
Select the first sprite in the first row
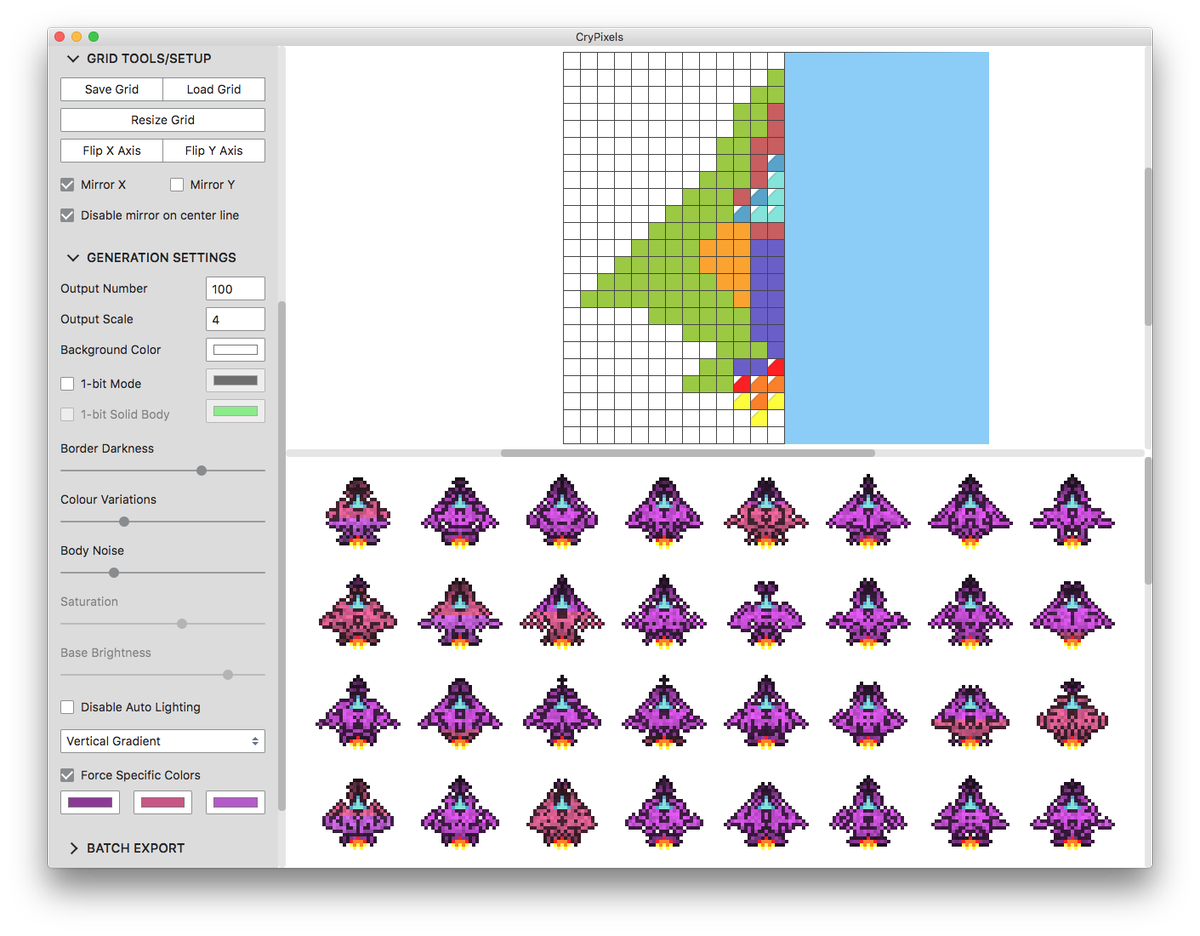pyautogui.click(x=358, y=513)
